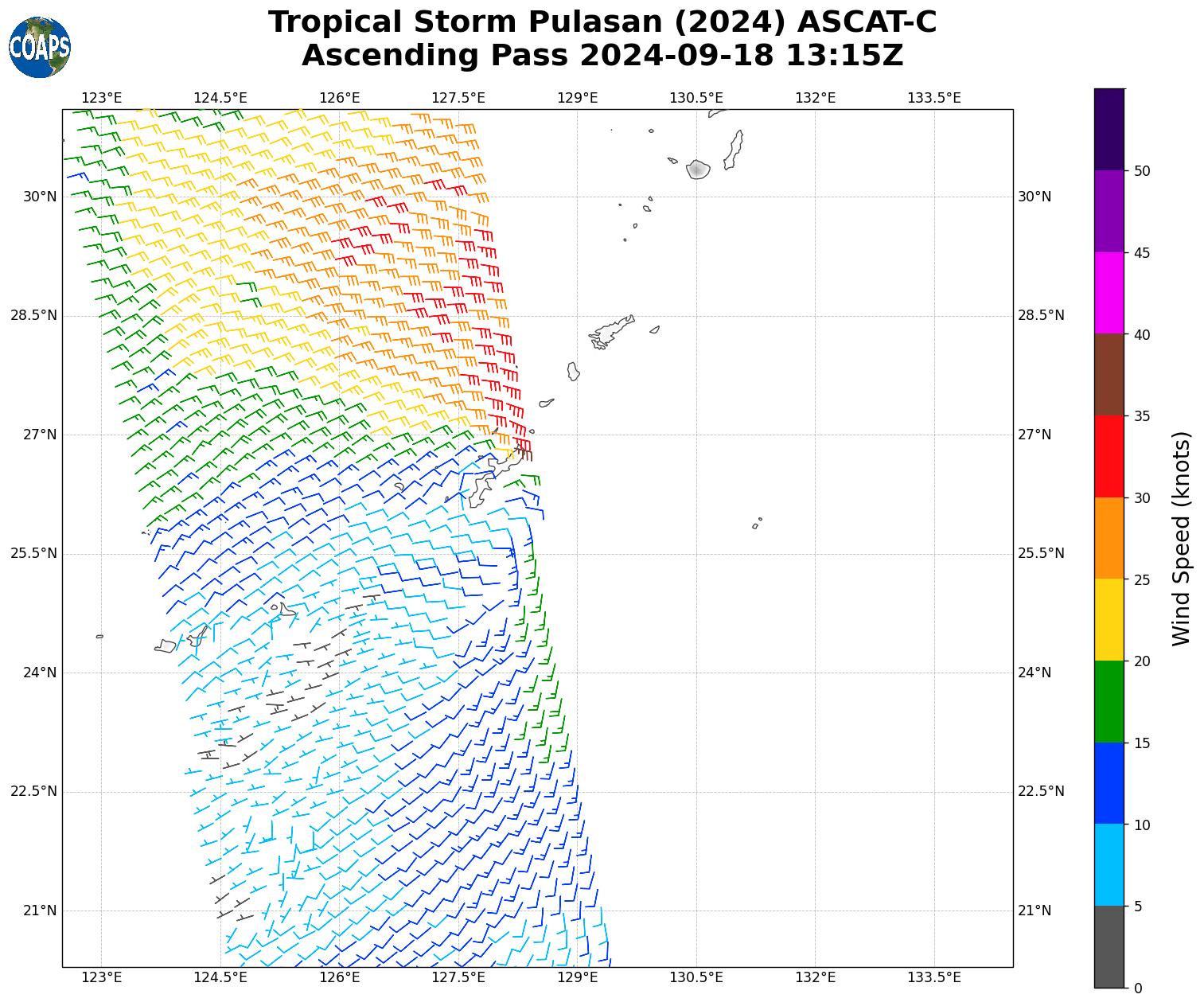Click the 126°E label on the top axis
The image size is (1204, 1006).
339,98
